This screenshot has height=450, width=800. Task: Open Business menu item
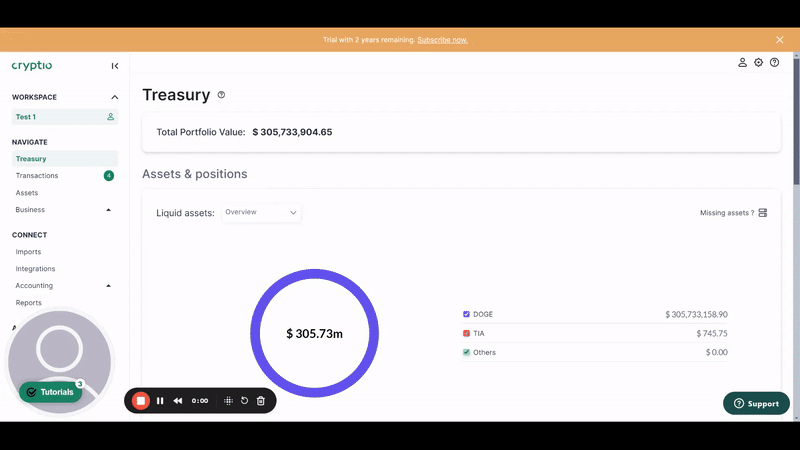[x=30, y=210]
